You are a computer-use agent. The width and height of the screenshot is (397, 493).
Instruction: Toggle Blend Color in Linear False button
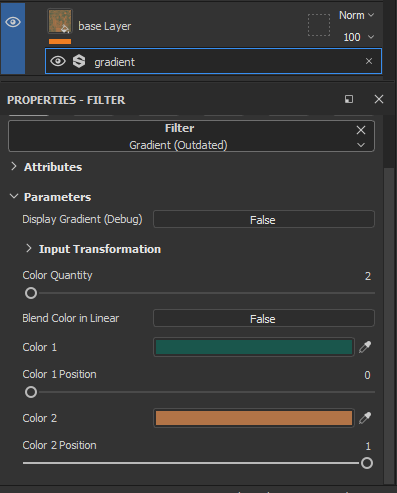pos(264,318)
